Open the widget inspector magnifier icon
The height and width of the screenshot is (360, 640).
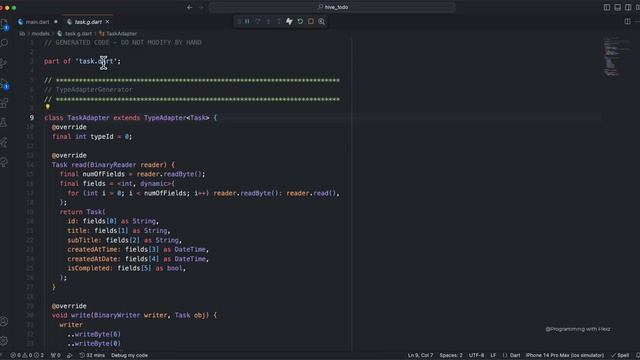322,21
